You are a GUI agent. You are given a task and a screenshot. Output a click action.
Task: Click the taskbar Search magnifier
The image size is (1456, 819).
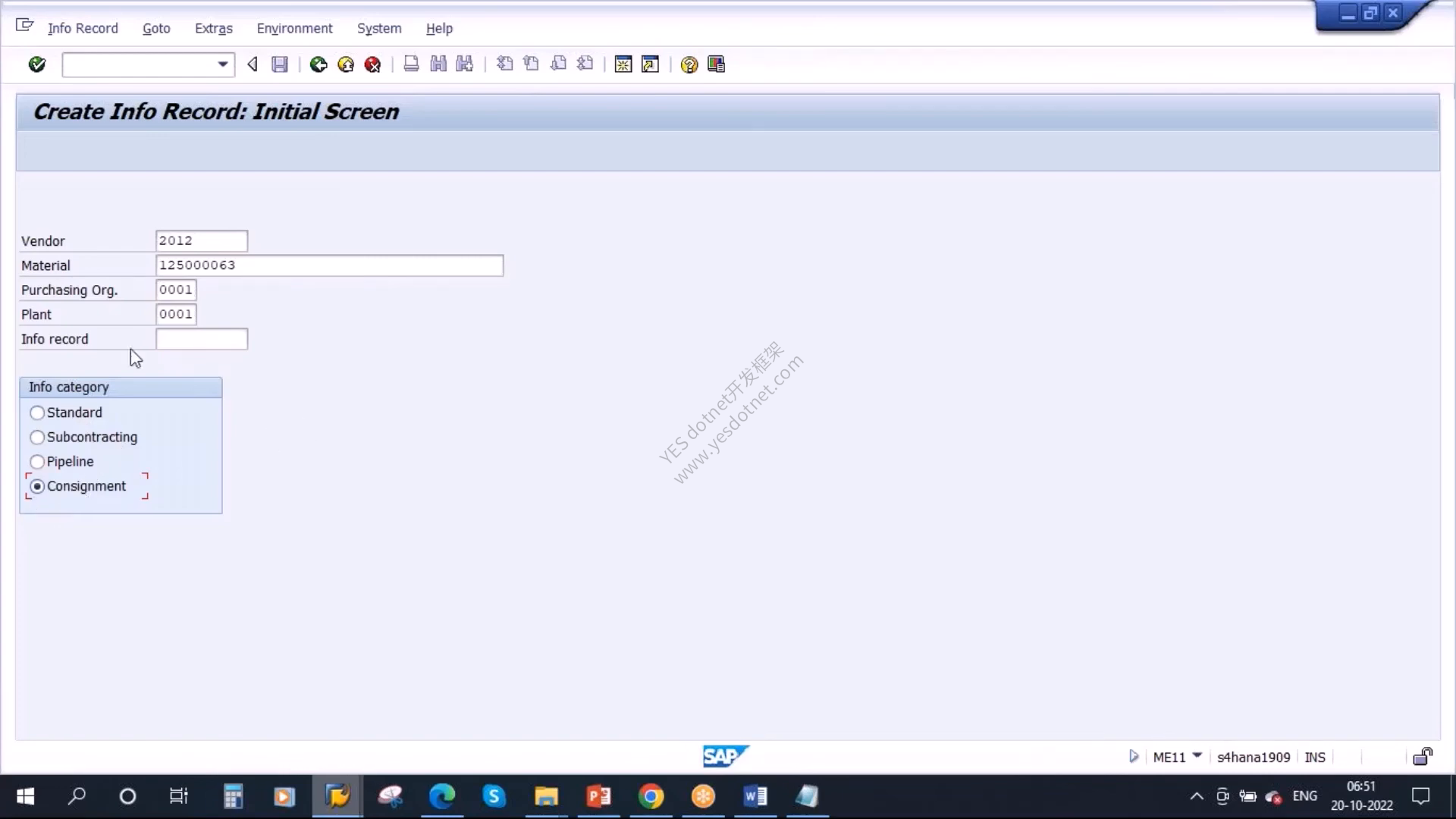click(77, 796)
